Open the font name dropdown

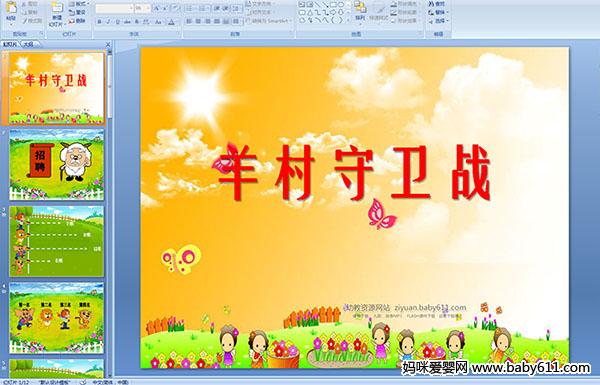[114, 8]
